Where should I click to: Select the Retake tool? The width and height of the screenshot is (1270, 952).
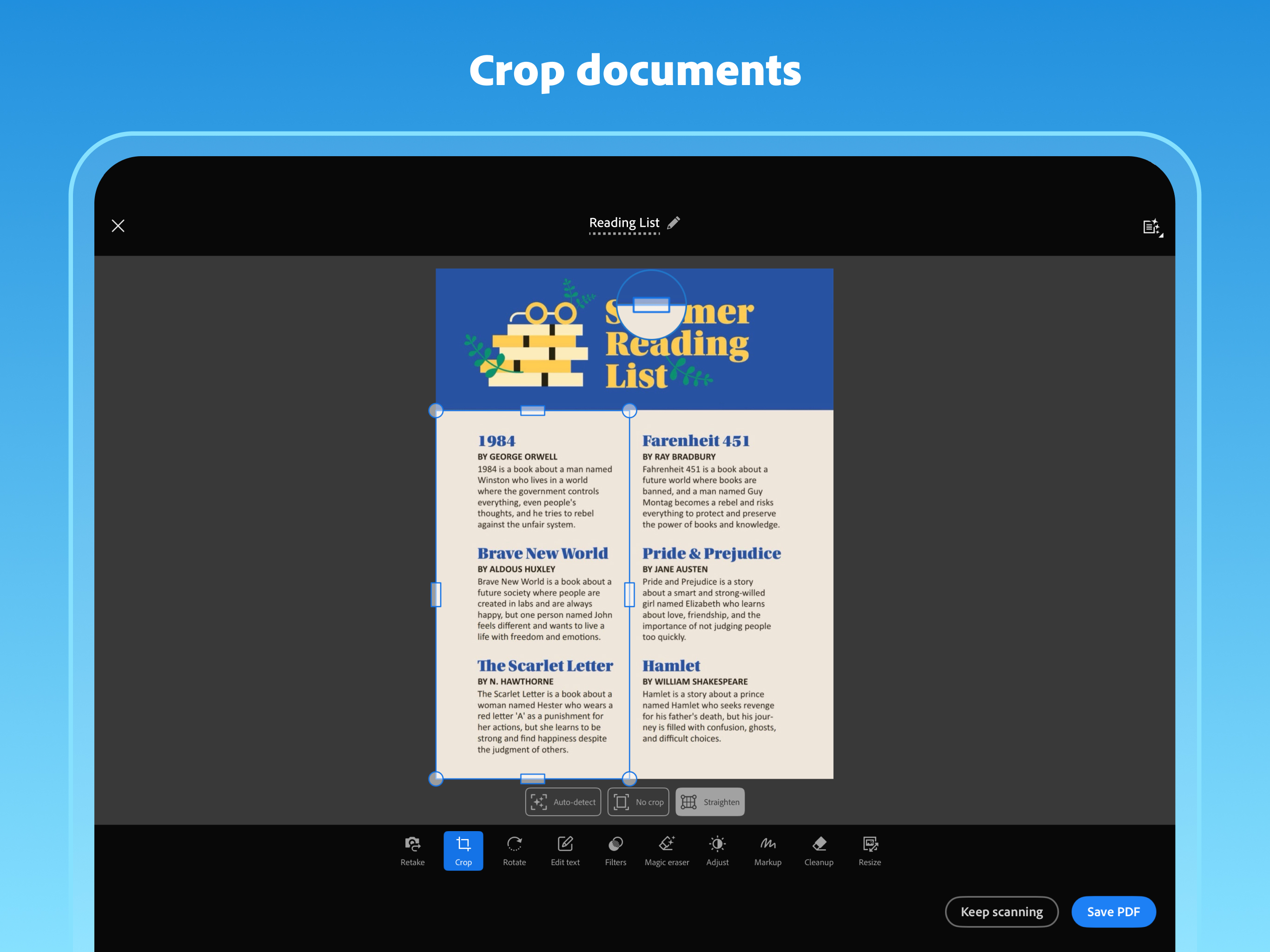412,850
